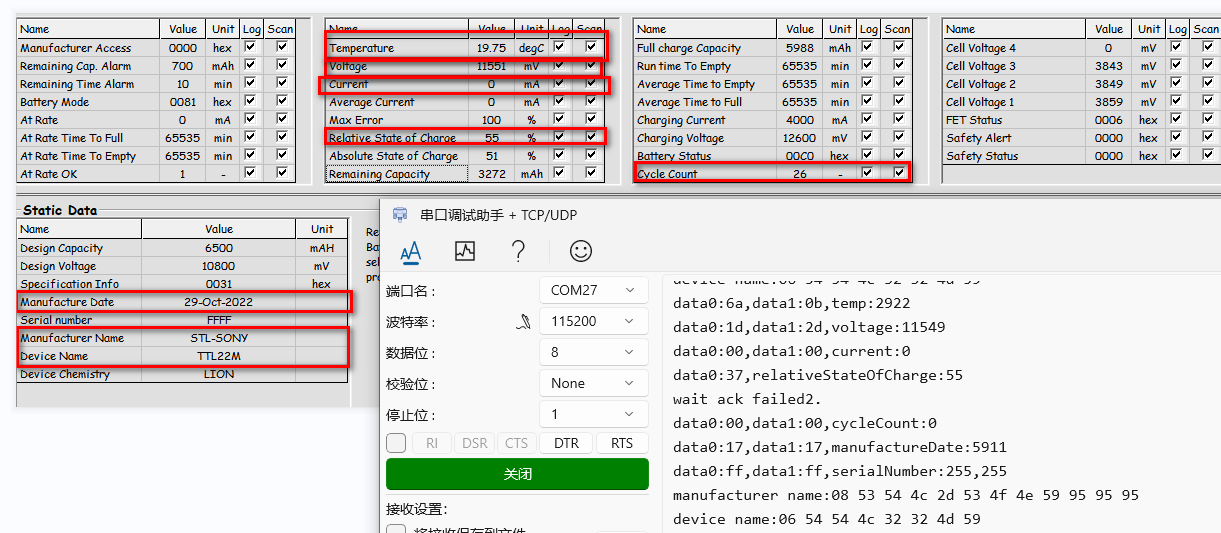Toggle Scan checkbox for Remaining Capacity
Viewport: 1221px width, 533px height.
pos(591,173)
